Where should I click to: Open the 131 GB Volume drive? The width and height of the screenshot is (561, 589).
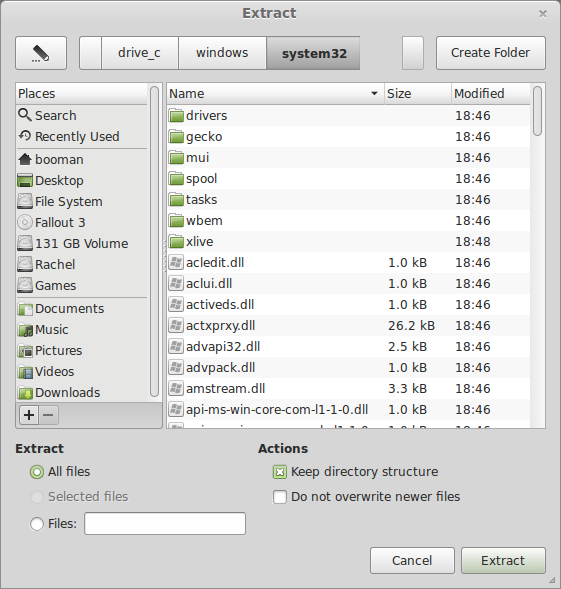[73, 243]
